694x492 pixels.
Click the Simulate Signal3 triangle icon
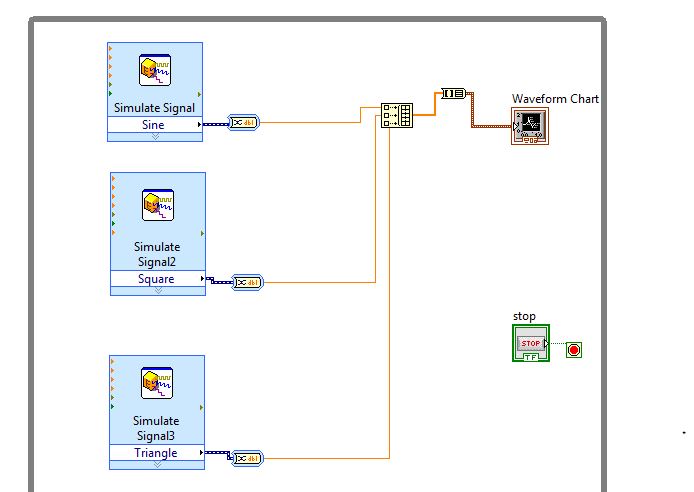click(157, 383)
